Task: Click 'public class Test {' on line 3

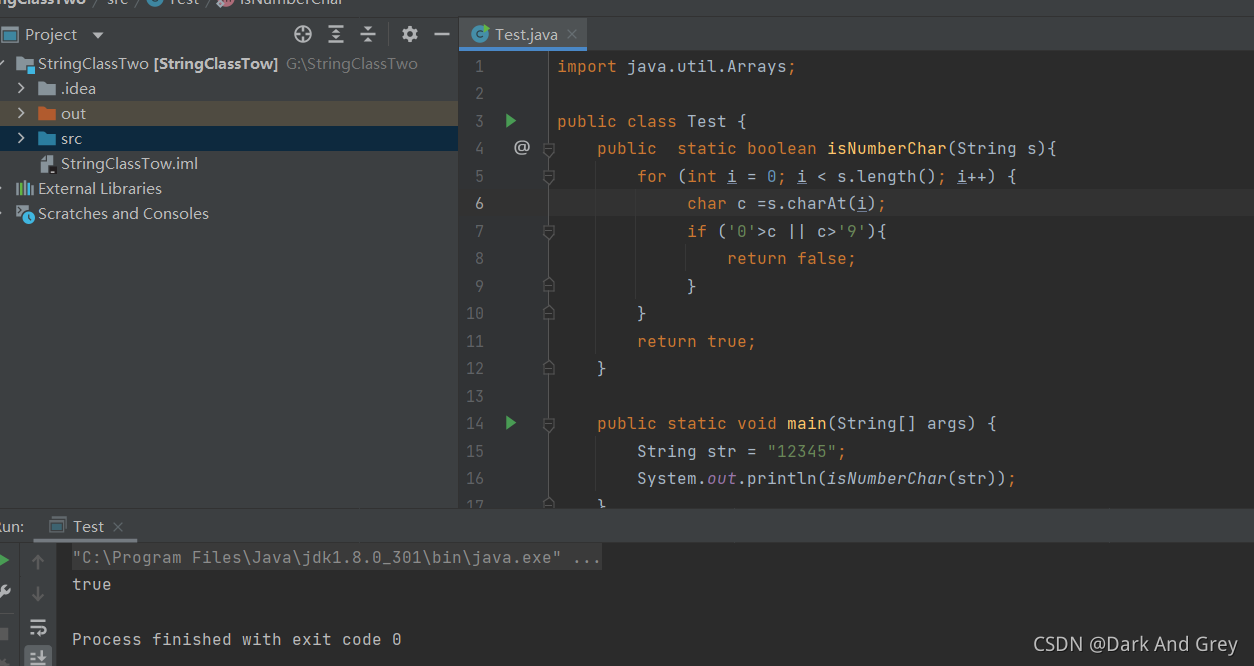Action: 652,121
